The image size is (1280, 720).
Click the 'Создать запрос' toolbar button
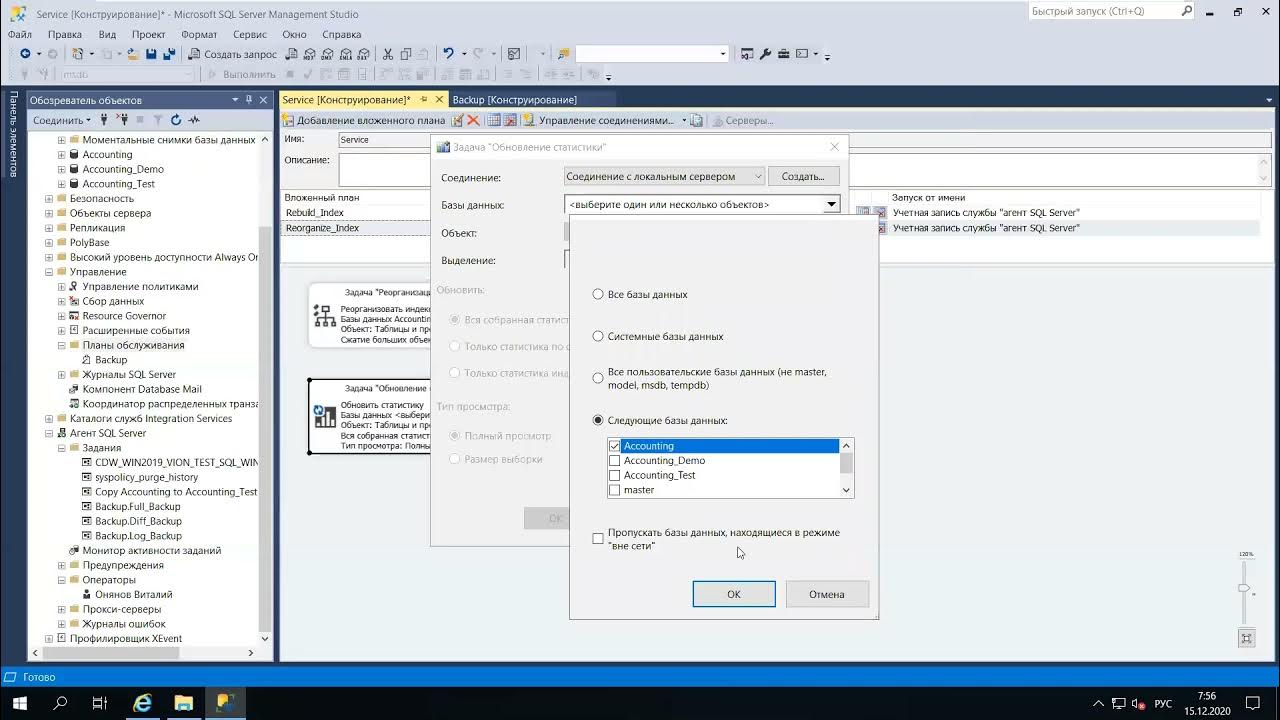[232, 54]
